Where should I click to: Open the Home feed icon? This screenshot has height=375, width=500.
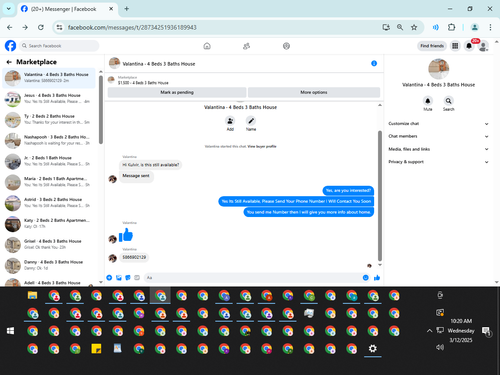point(207,46)
